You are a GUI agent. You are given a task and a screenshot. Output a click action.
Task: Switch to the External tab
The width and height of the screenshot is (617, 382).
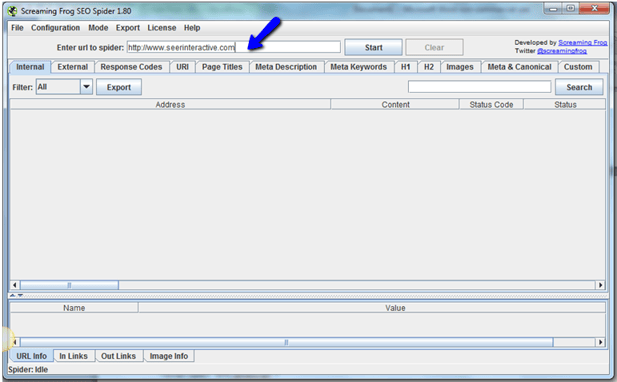[73, 67]
